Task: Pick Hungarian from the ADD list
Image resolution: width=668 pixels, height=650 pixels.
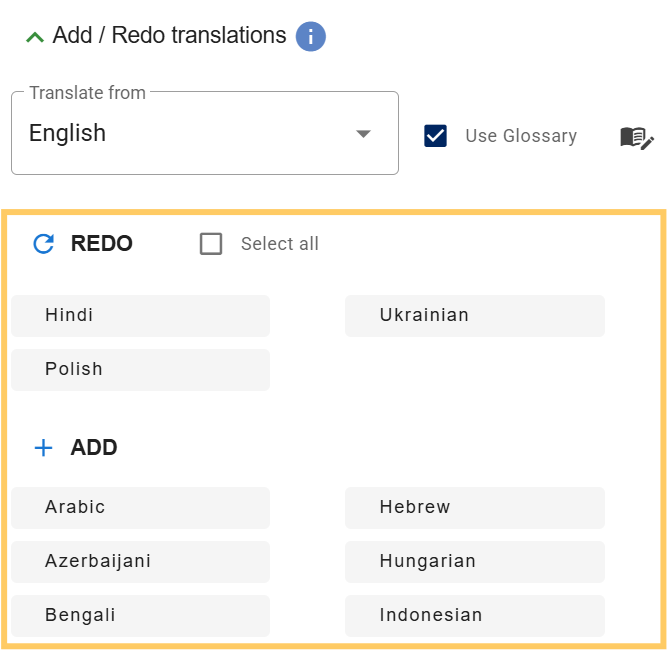Action: (474, 562)
